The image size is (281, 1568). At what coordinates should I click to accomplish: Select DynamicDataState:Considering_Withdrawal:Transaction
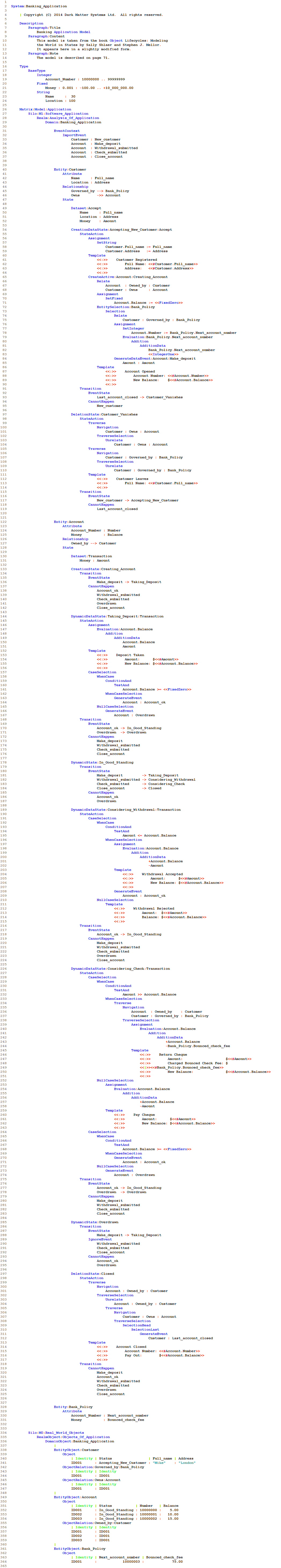tap(125, 810)
